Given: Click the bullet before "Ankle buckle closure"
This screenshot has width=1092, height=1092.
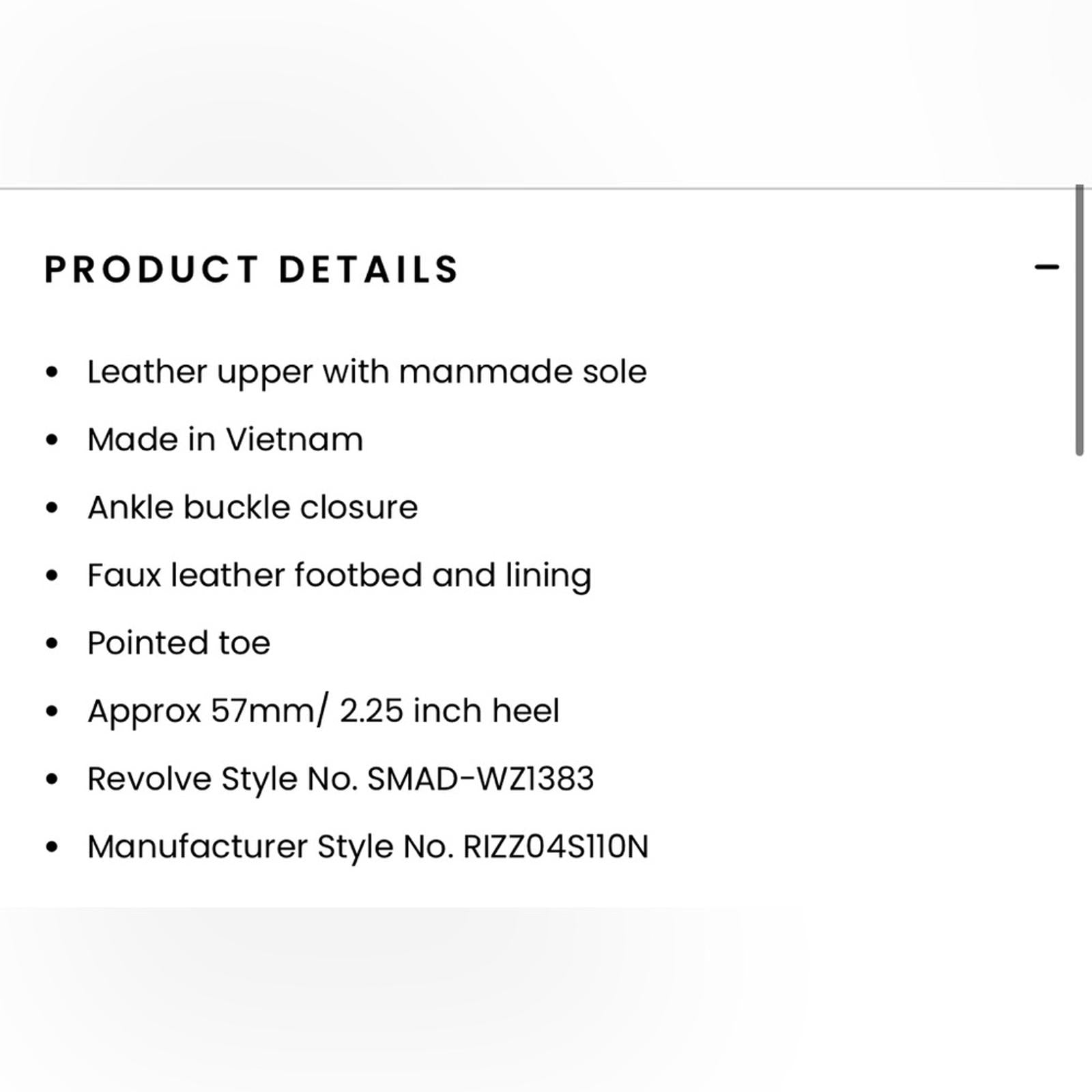Looking at the screenshot, I should [x=52, y=508].
